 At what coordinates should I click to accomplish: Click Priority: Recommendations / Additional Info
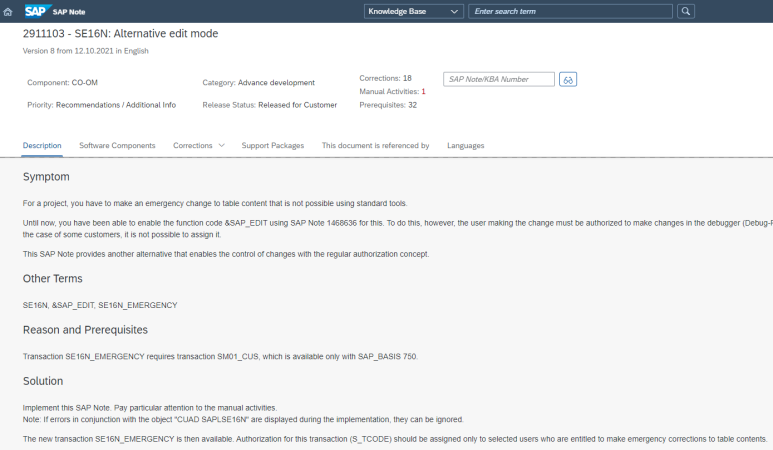pos(102,105)
